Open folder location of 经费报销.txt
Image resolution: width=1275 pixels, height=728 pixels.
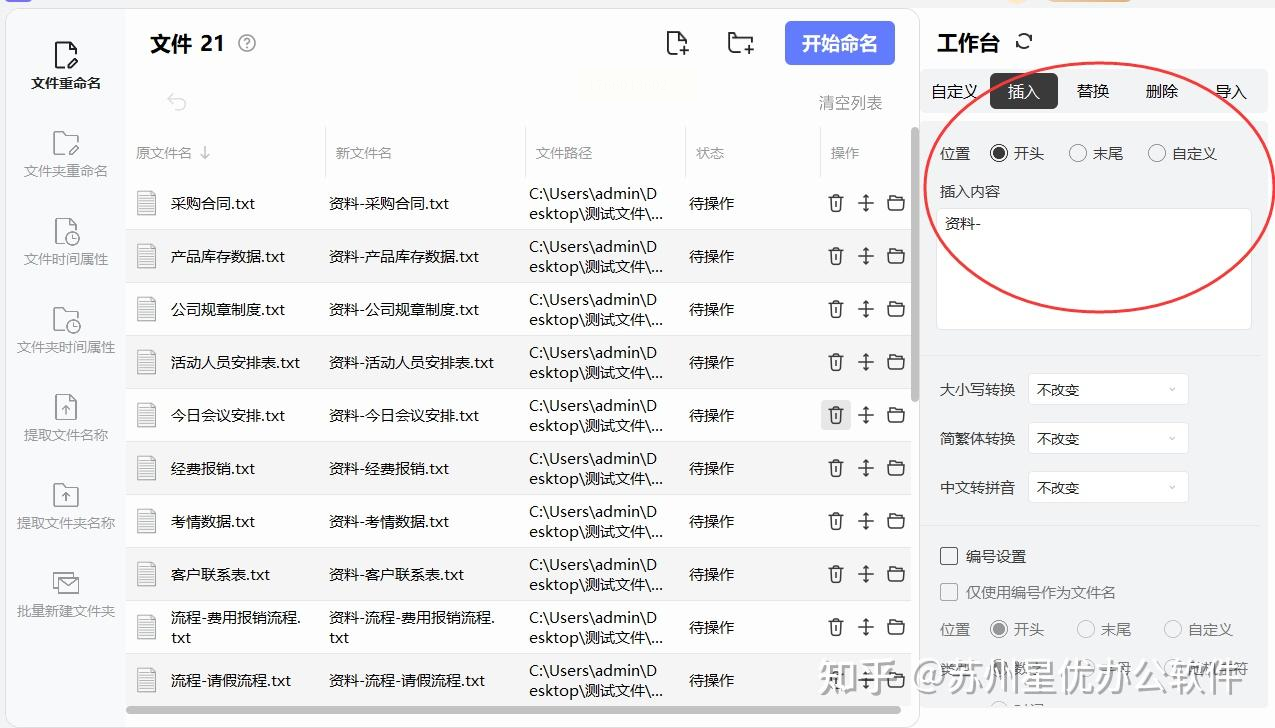896,468
